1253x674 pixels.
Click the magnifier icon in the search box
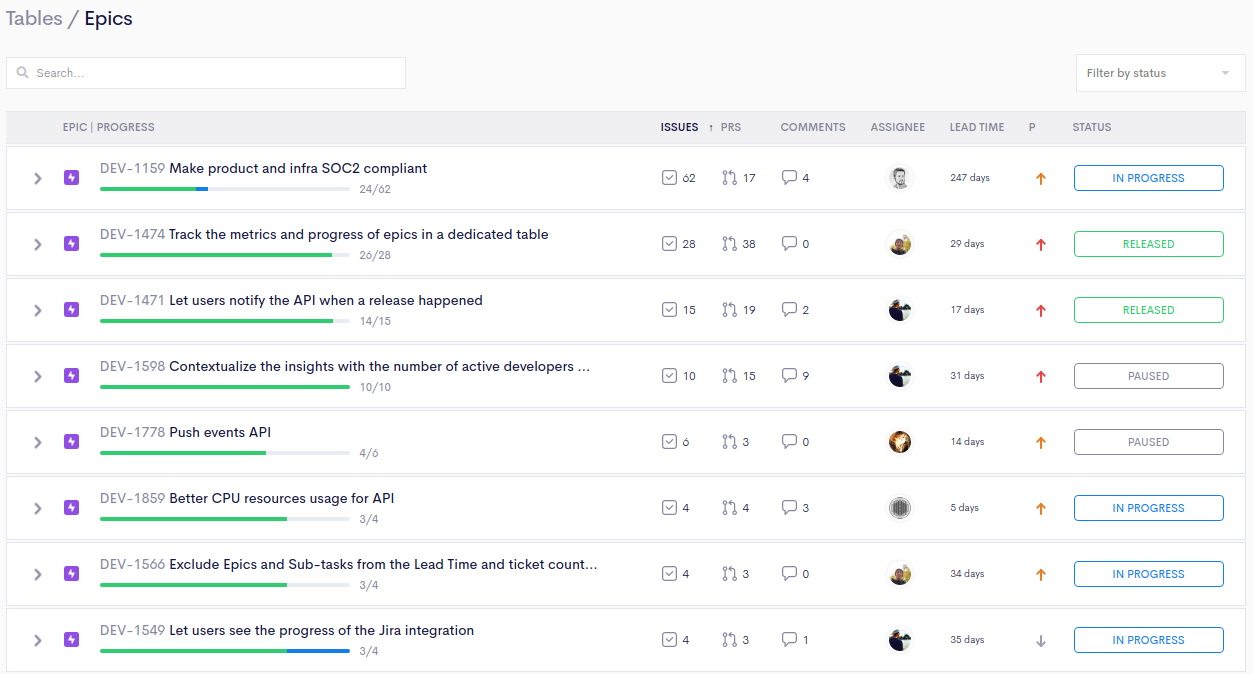tap(23, 73)
